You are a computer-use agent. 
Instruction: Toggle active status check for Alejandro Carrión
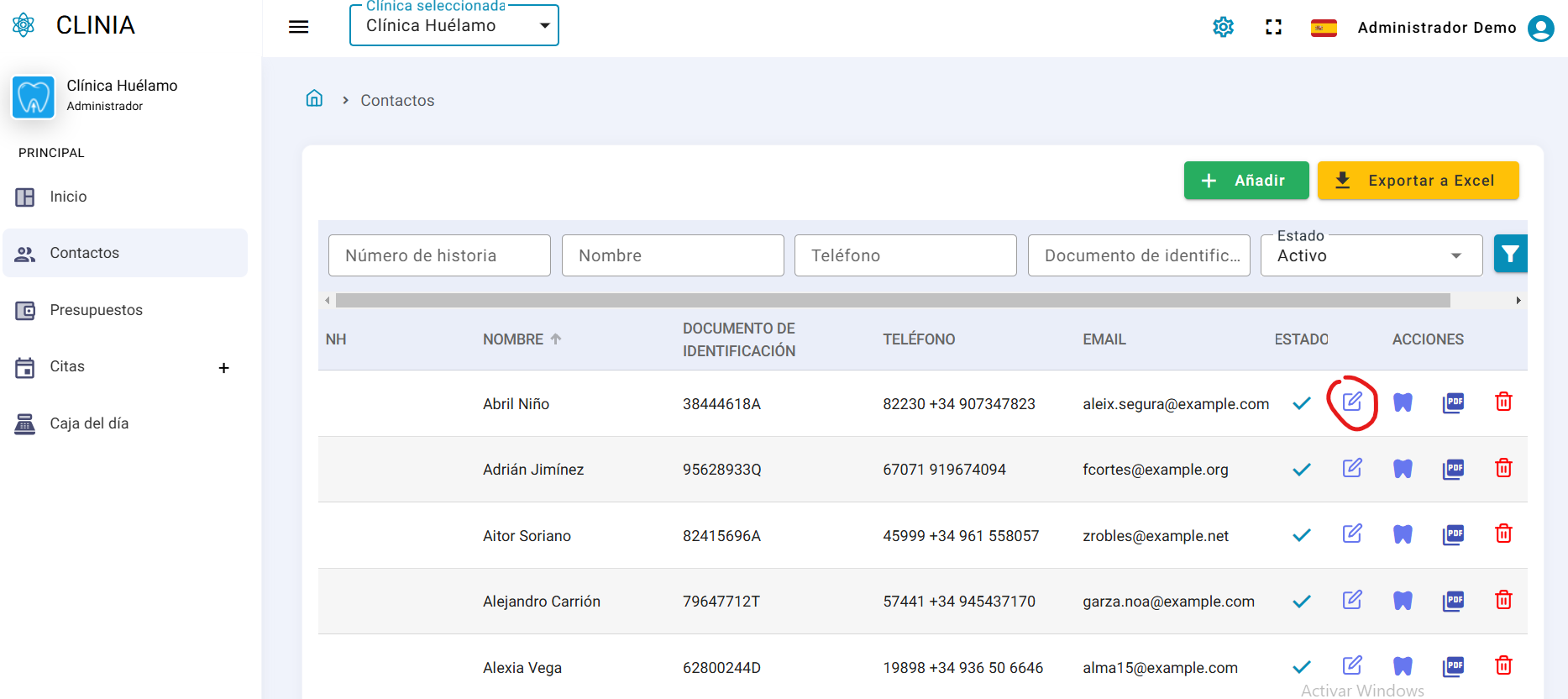1302,602
